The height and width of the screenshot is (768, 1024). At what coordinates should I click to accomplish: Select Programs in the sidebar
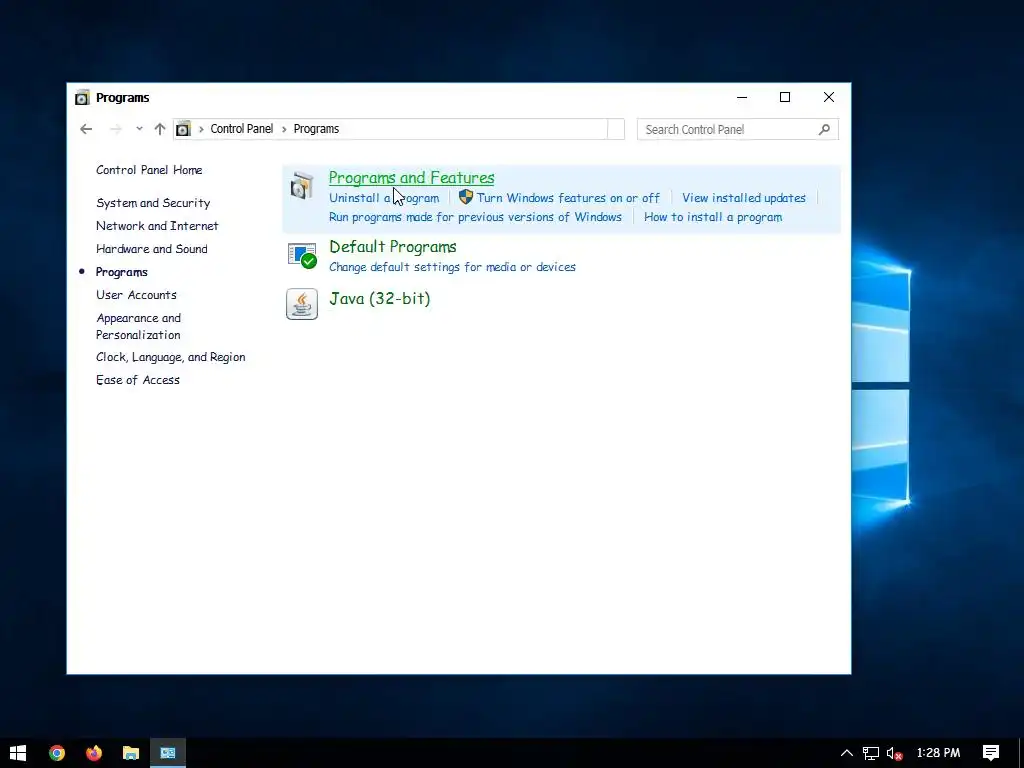(121, 272)
